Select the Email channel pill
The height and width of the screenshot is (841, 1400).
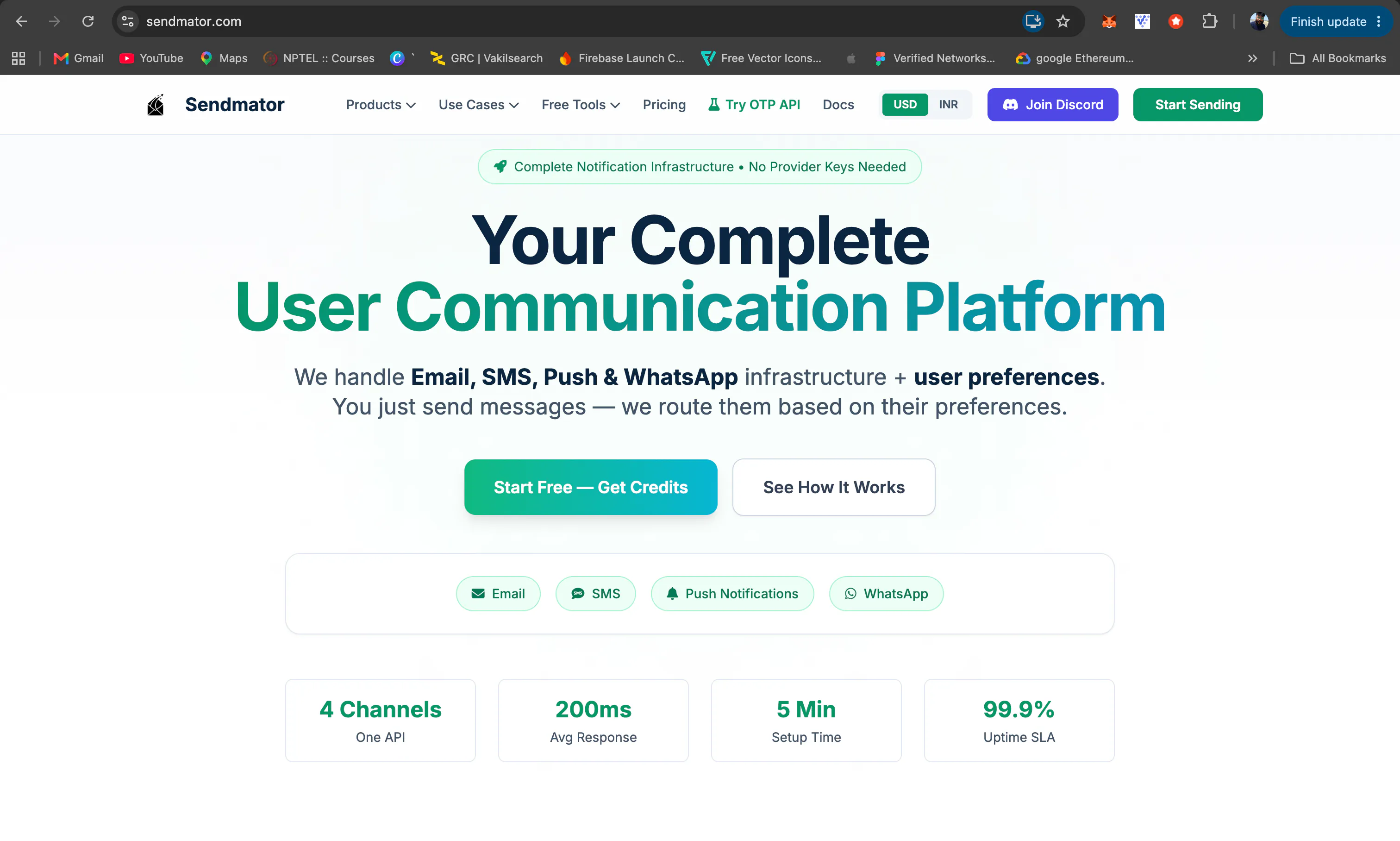pos(498,593)
